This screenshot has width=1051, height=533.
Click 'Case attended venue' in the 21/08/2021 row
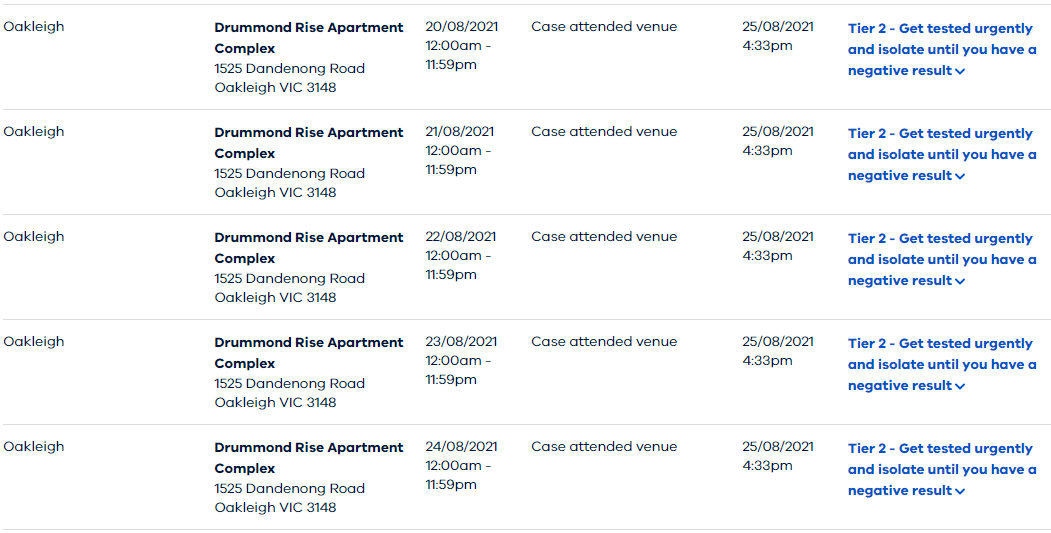coord(604,131)
